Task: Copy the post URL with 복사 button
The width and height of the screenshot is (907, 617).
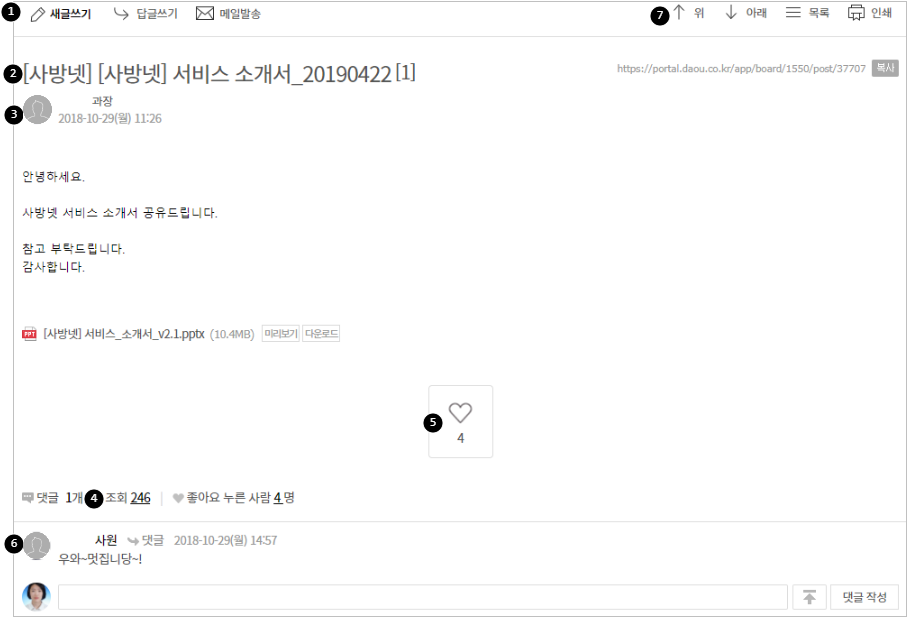Action: tap(885, 68)
